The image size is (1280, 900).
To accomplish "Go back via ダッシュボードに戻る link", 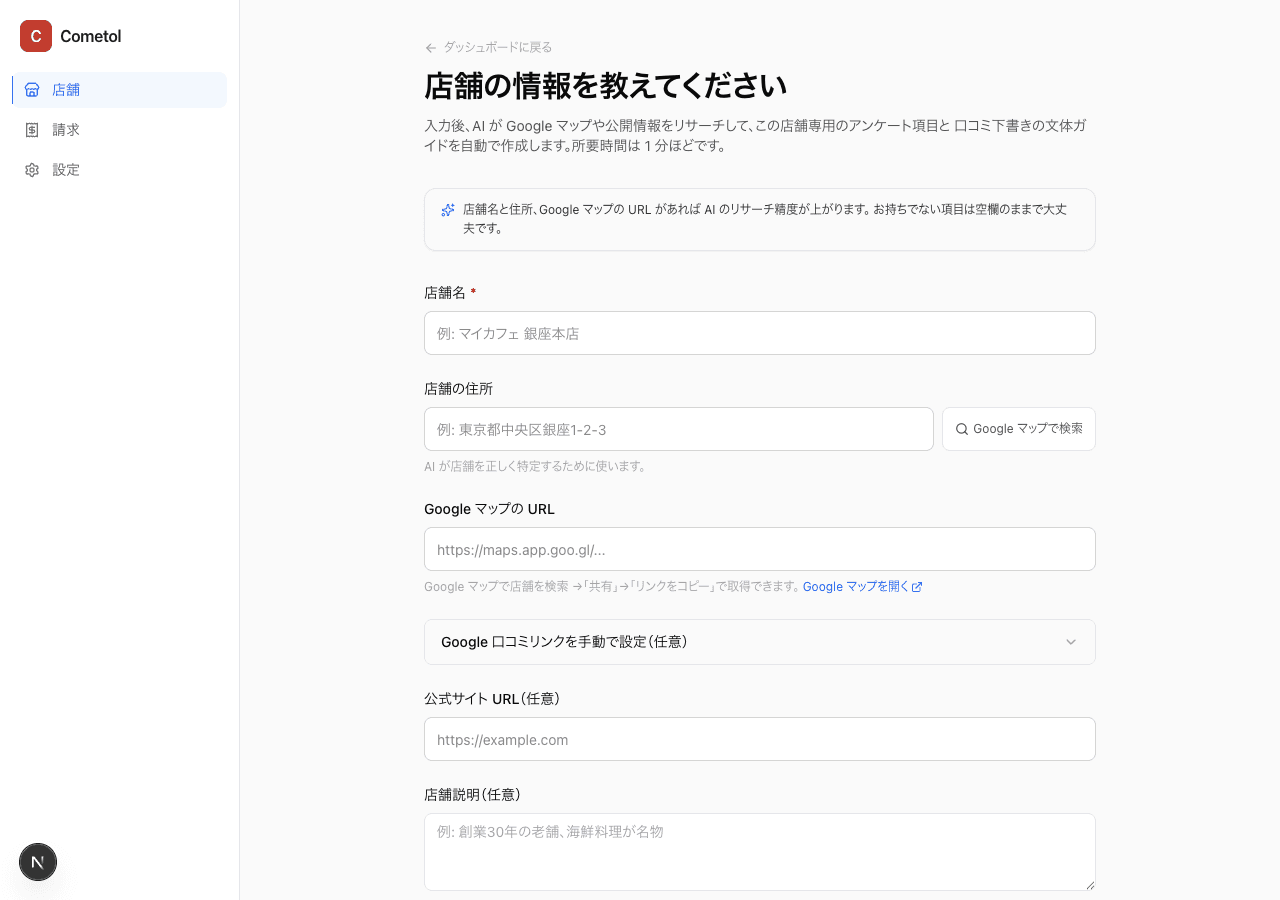I will 488,47.
